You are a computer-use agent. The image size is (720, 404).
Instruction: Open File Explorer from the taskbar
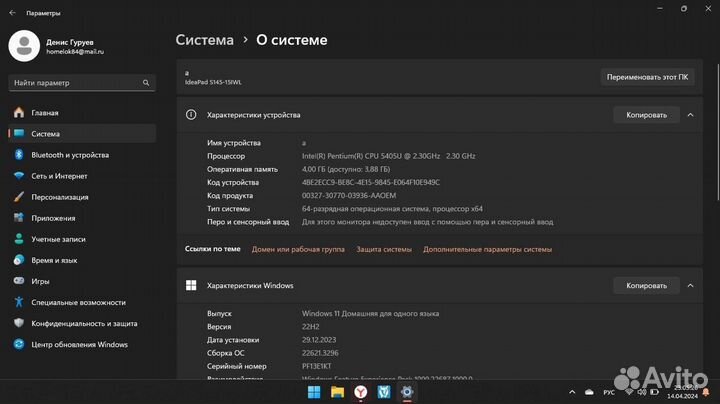(338, 392)
